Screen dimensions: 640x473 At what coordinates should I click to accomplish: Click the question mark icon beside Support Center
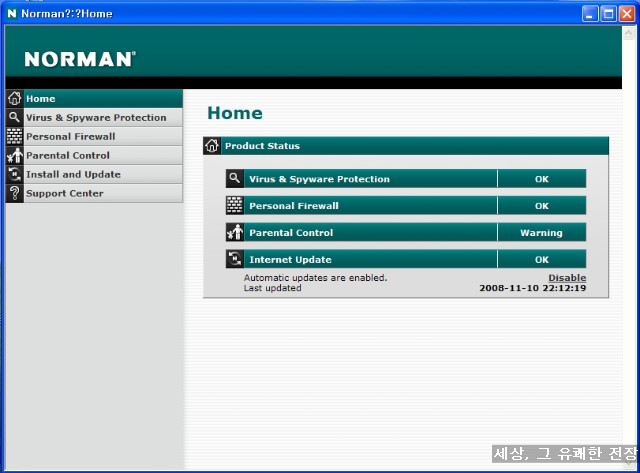click(x=15, y=193)
